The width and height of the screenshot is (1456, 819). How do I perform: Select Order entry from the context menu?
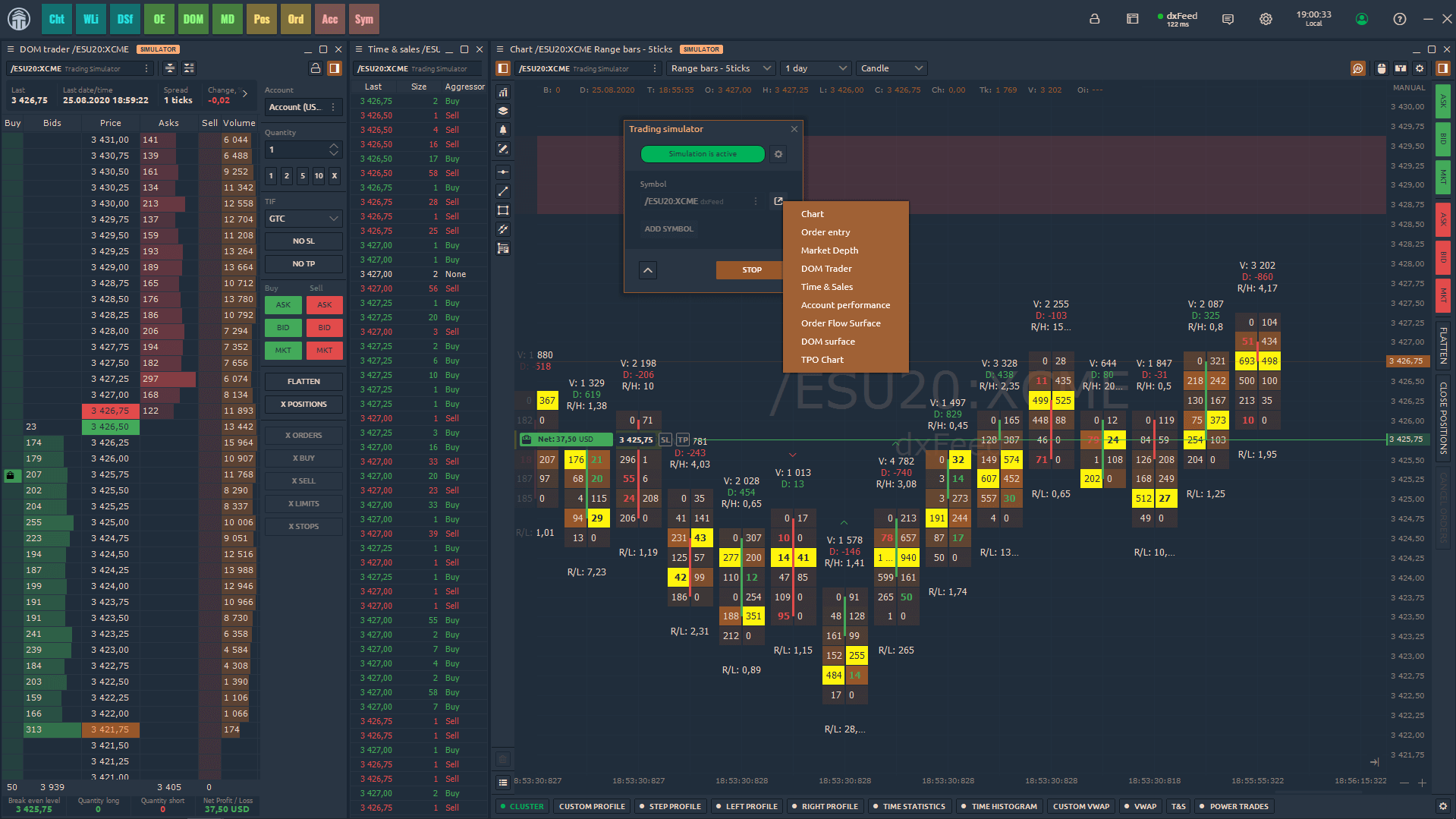pos(845,232)
